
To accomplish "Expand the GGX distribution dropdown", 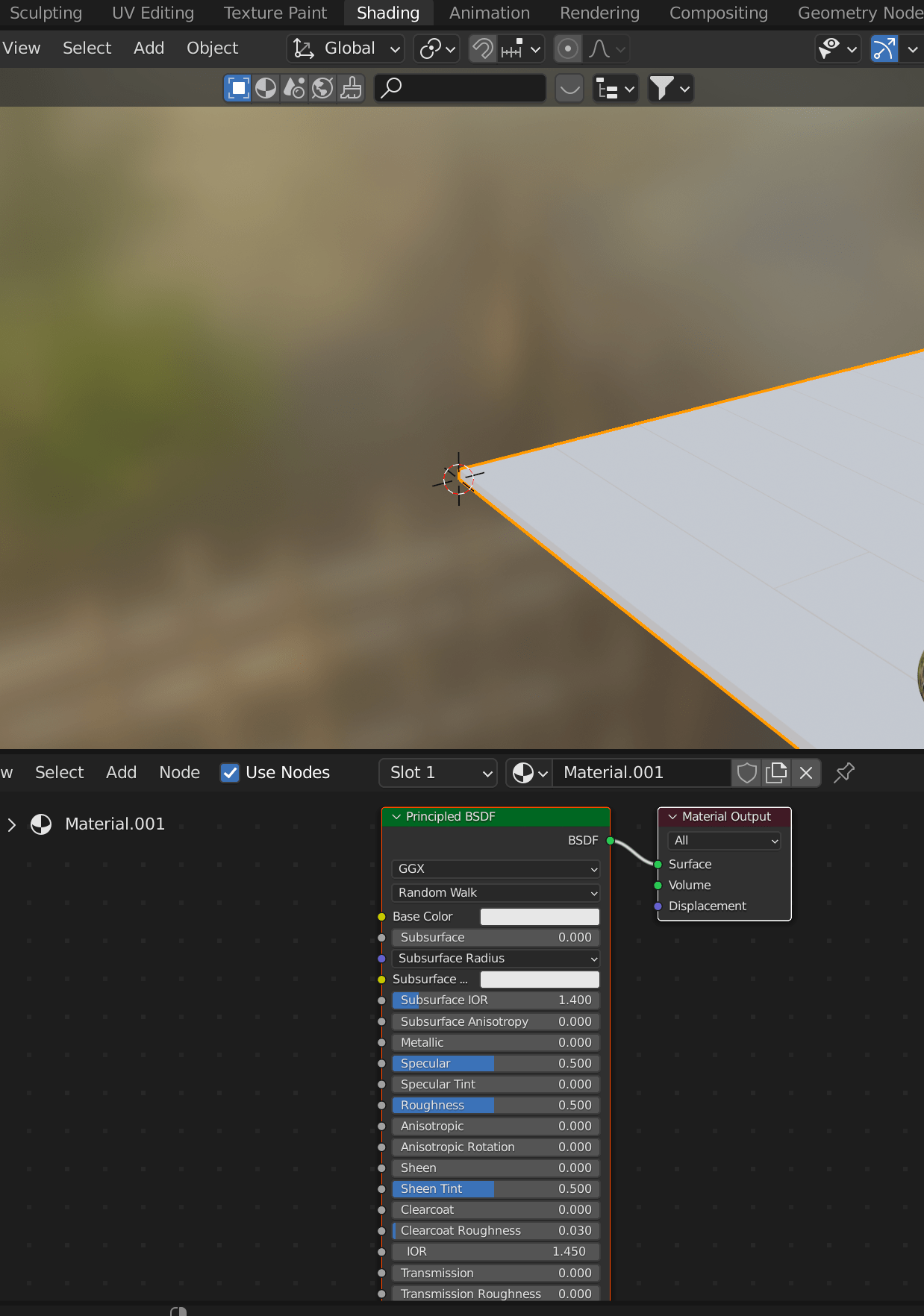I will tap(496, 869).
